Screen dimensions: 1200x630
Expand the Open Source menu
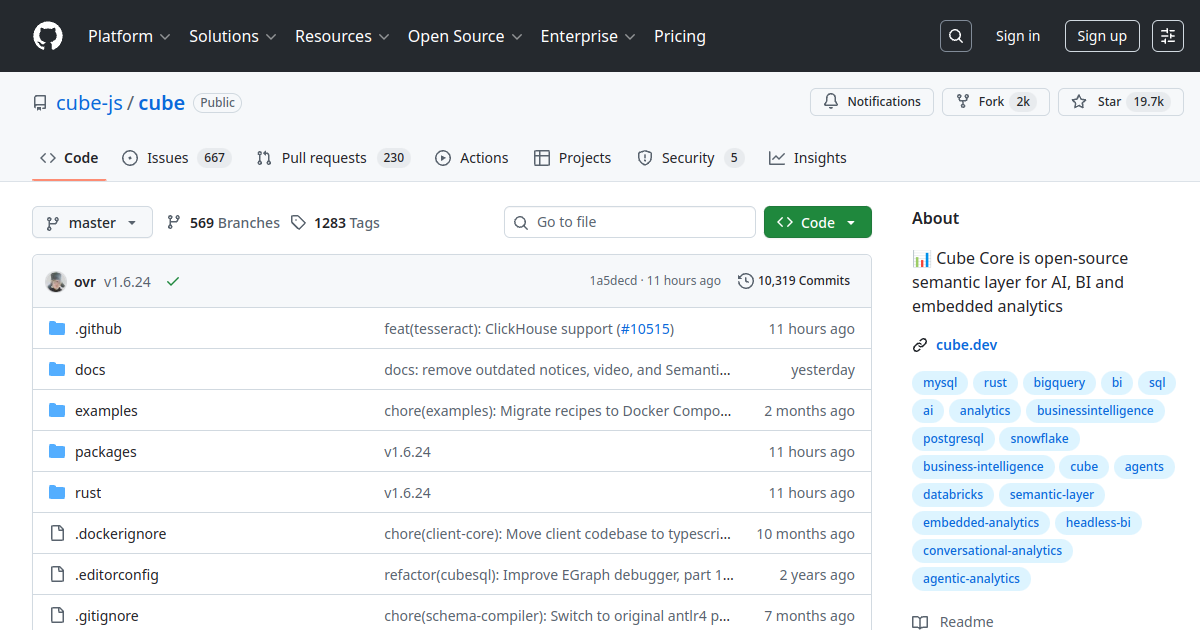(x=465, y=36)
